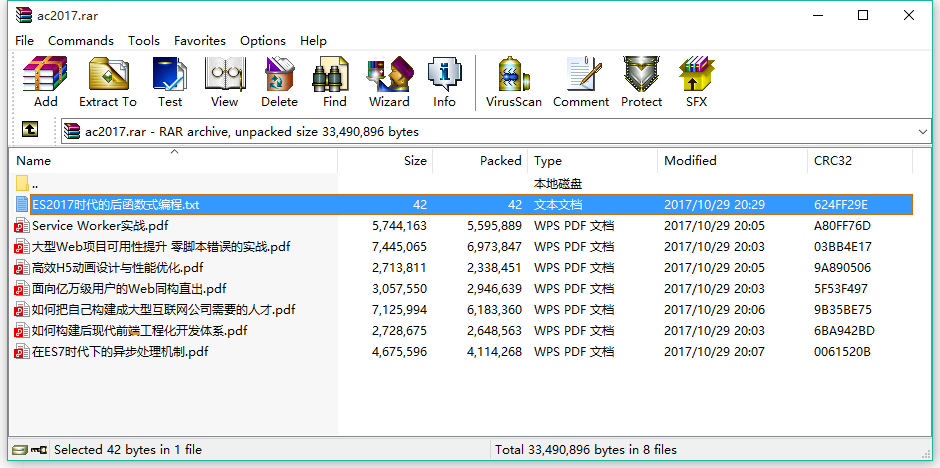Click modified date 2017/10/29 20:07

tap(714, 352)
